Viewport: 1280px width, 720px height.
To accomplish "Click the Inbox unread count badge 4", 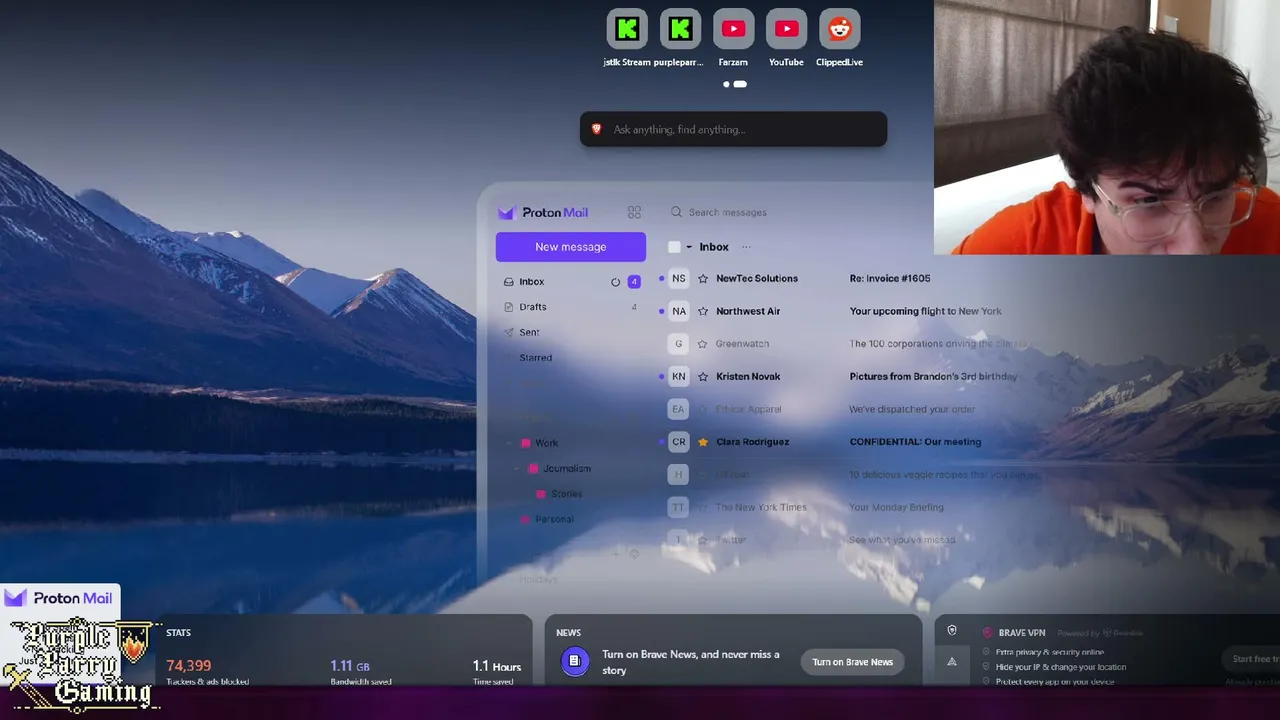I will (x=634, y=282).
